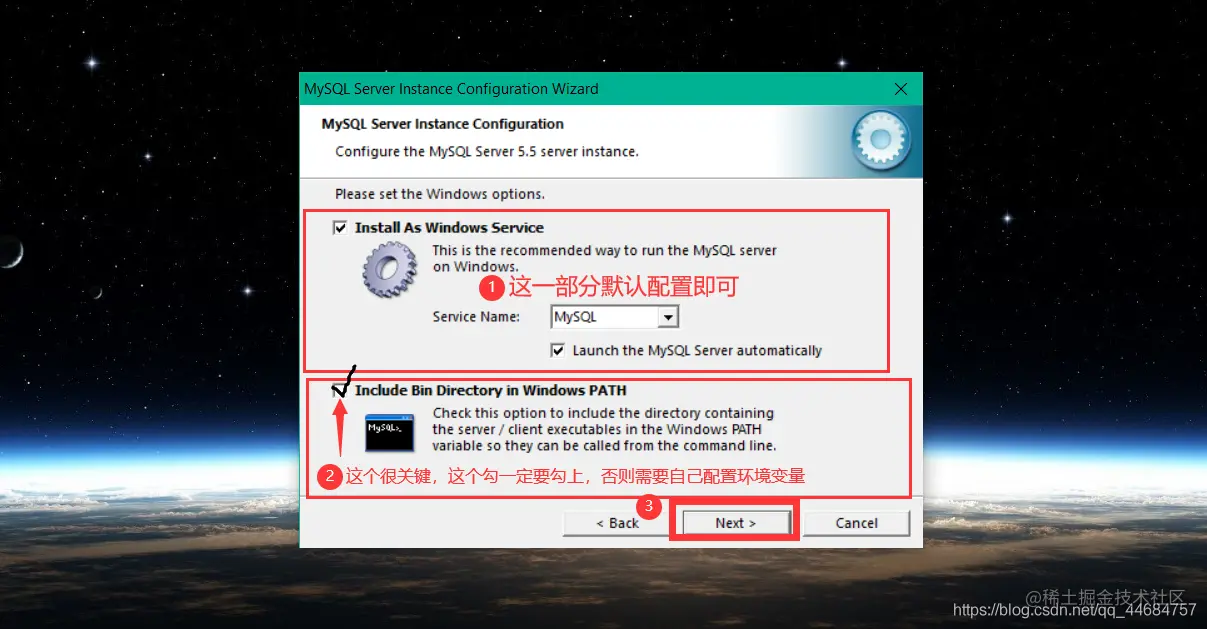The image size is (1207, 629).
Task: Toggle Launch the MySQL Server automatically
Action: click(558, 350)
